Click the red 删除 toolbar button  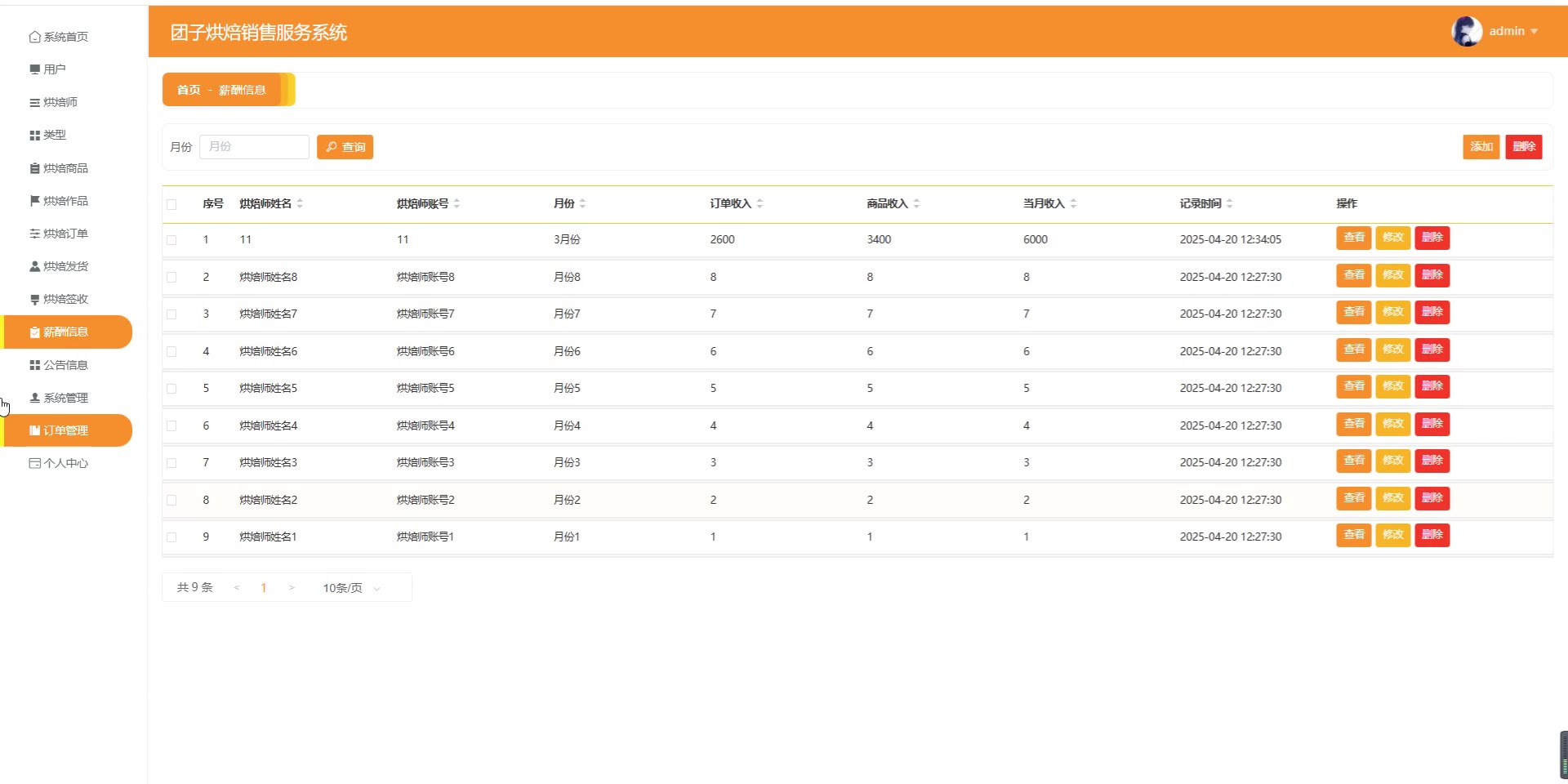1524,147
